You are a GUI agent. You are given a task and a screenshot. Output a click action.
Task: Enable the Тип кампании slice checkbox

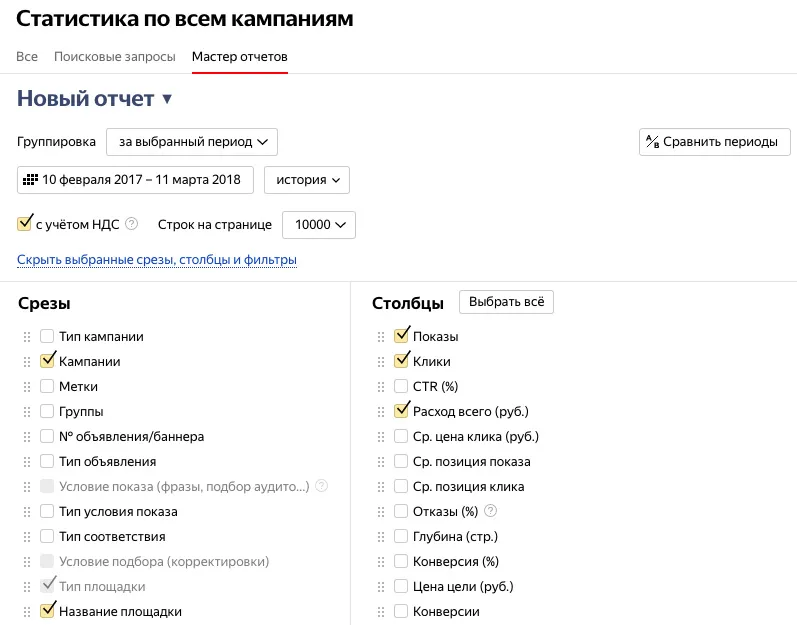(47, 336)
